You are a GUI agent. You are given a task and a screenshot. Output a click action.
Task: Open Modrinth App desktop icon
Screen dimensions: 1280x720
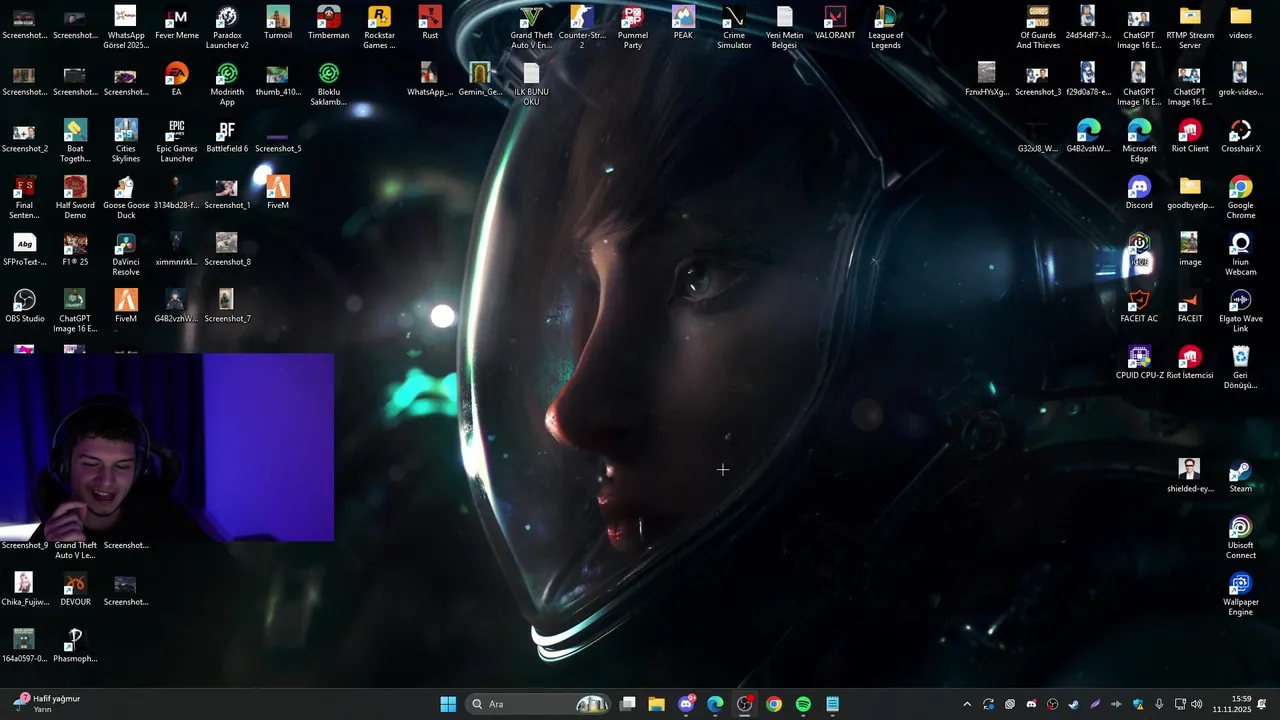(227, 85)
